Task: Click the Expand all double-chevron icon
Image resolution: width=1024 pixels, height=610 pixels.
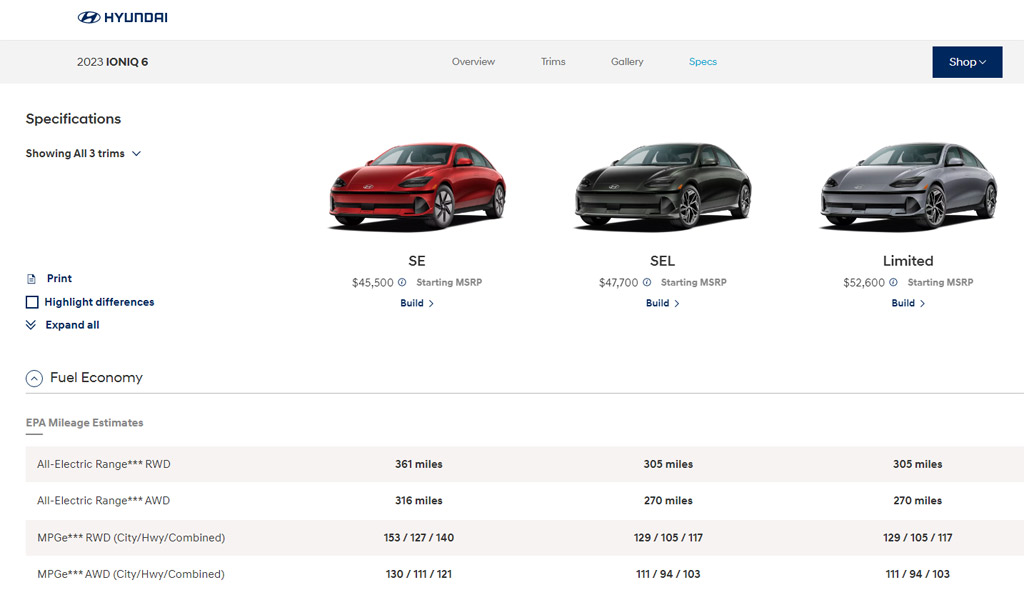Action: pos(31,325)
